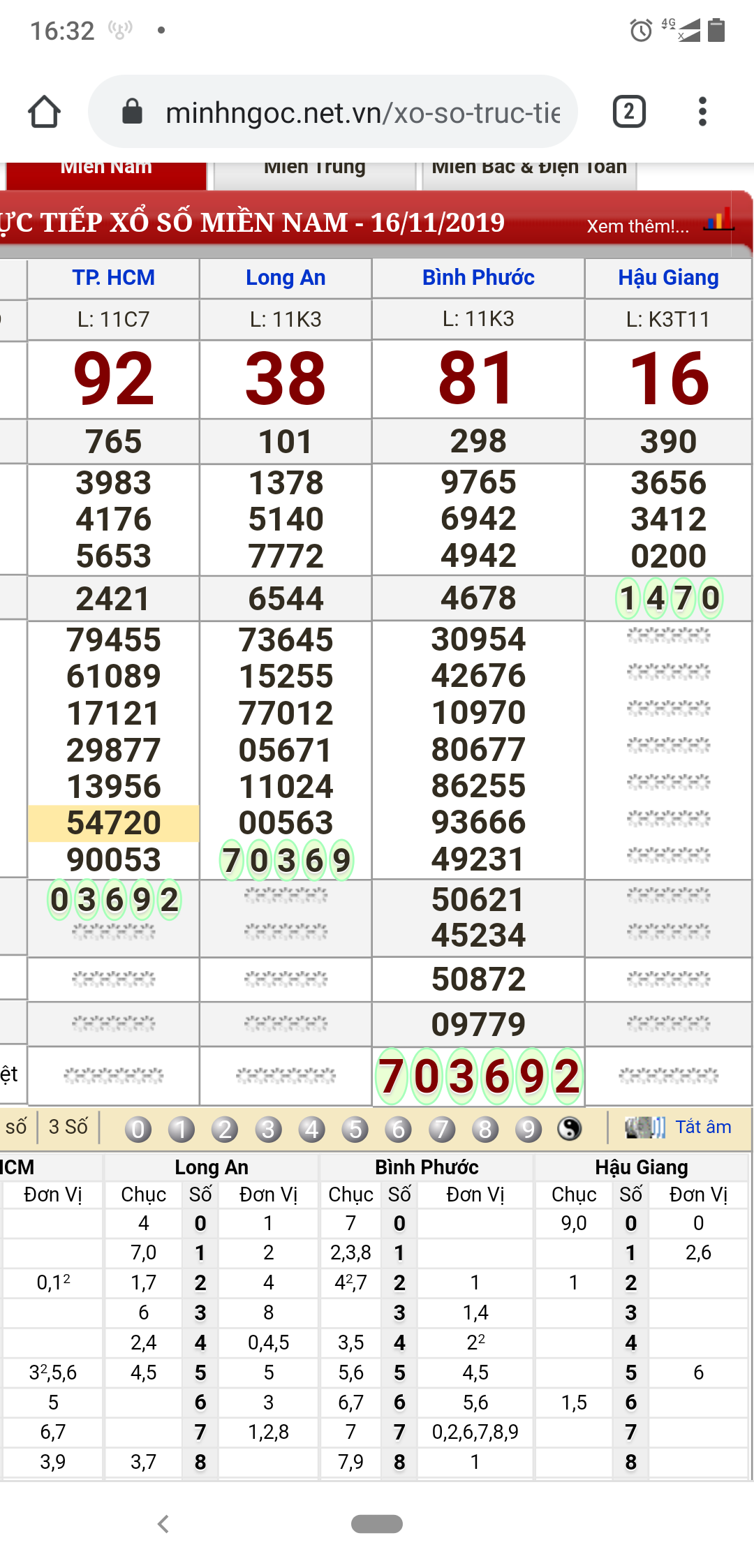Tap the 4G signal status icon
This screenshot has height=1568, width=754.
[x=681, y=30]
